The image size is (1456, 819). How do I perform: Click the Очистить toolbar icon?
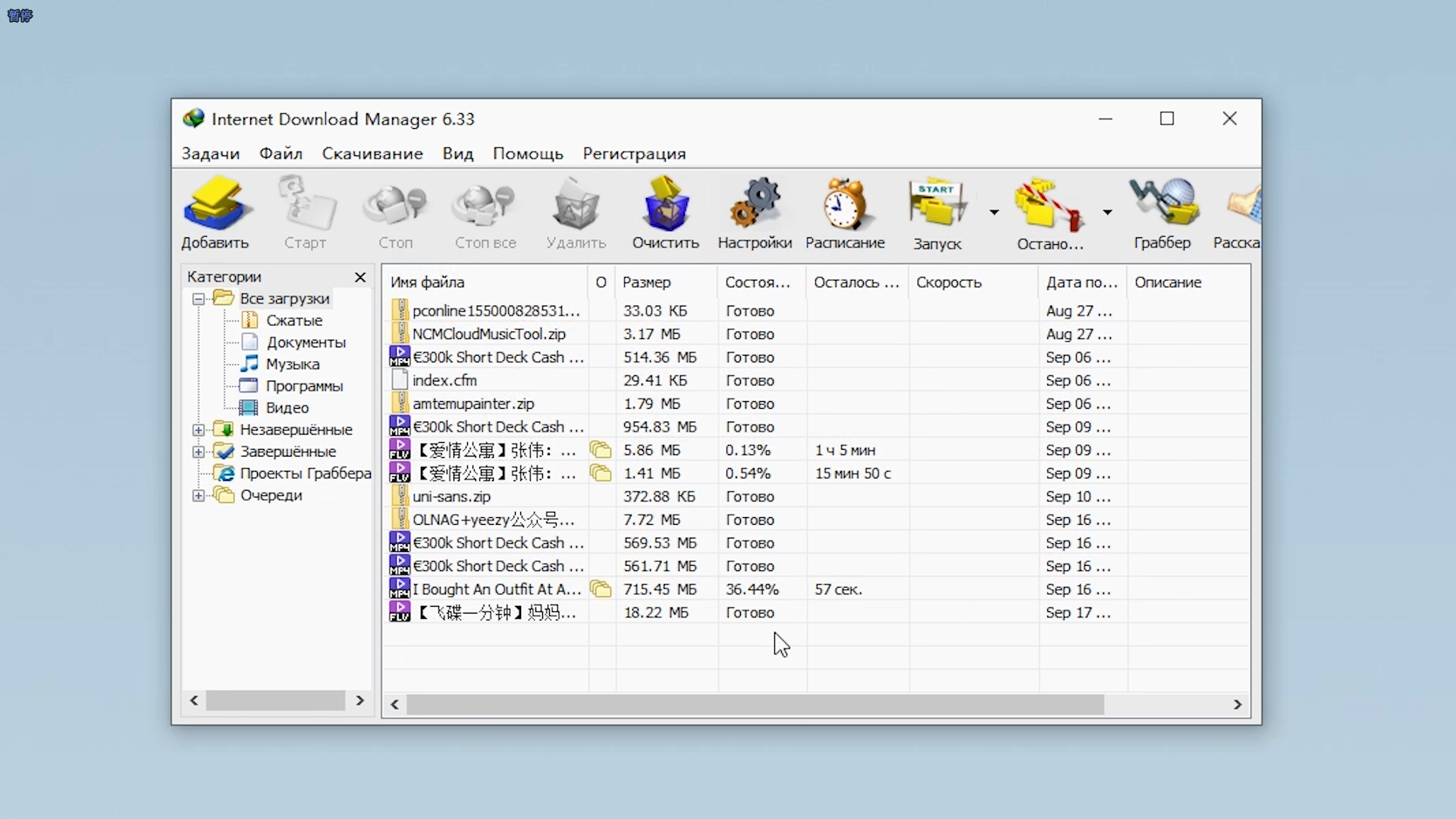pos(665,203)
